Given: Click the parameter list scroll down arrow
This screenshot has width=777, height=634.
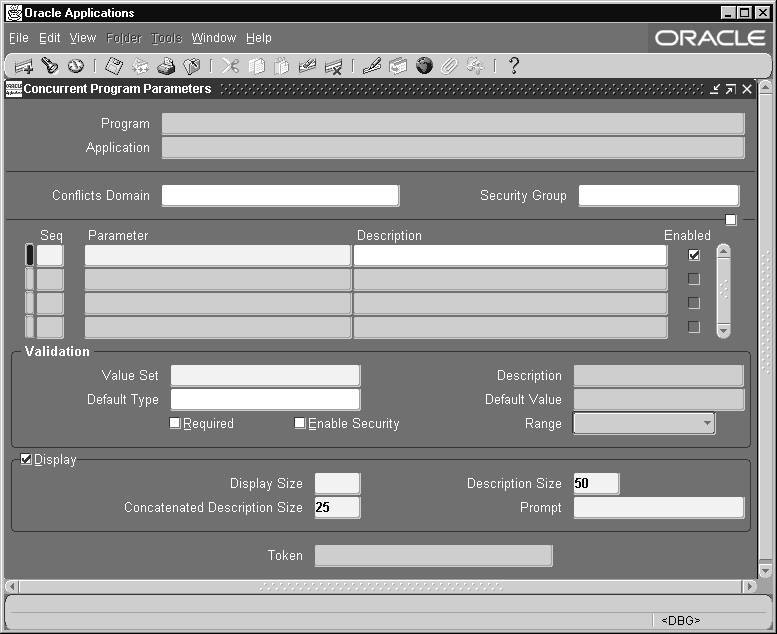Looking at the screenshot, I should [x=723, y=331].
